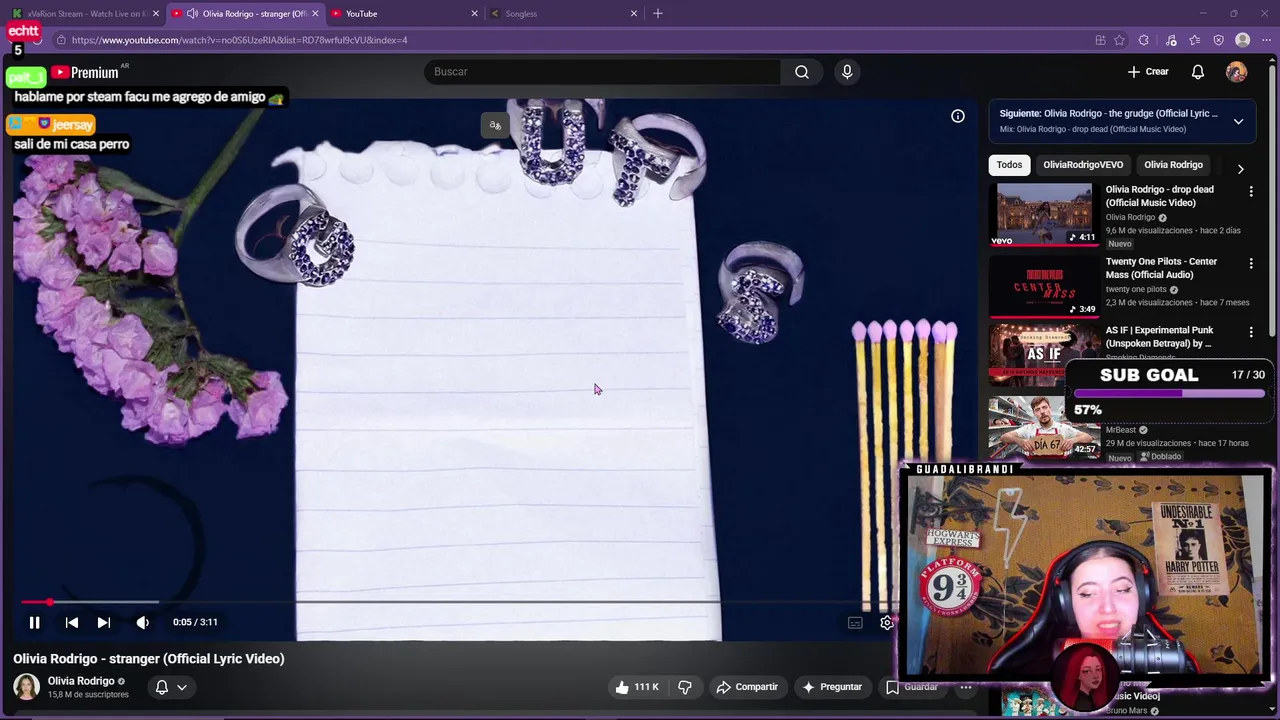
Task: Open drop dead music video thumbnail
Action: (1044, 214)
